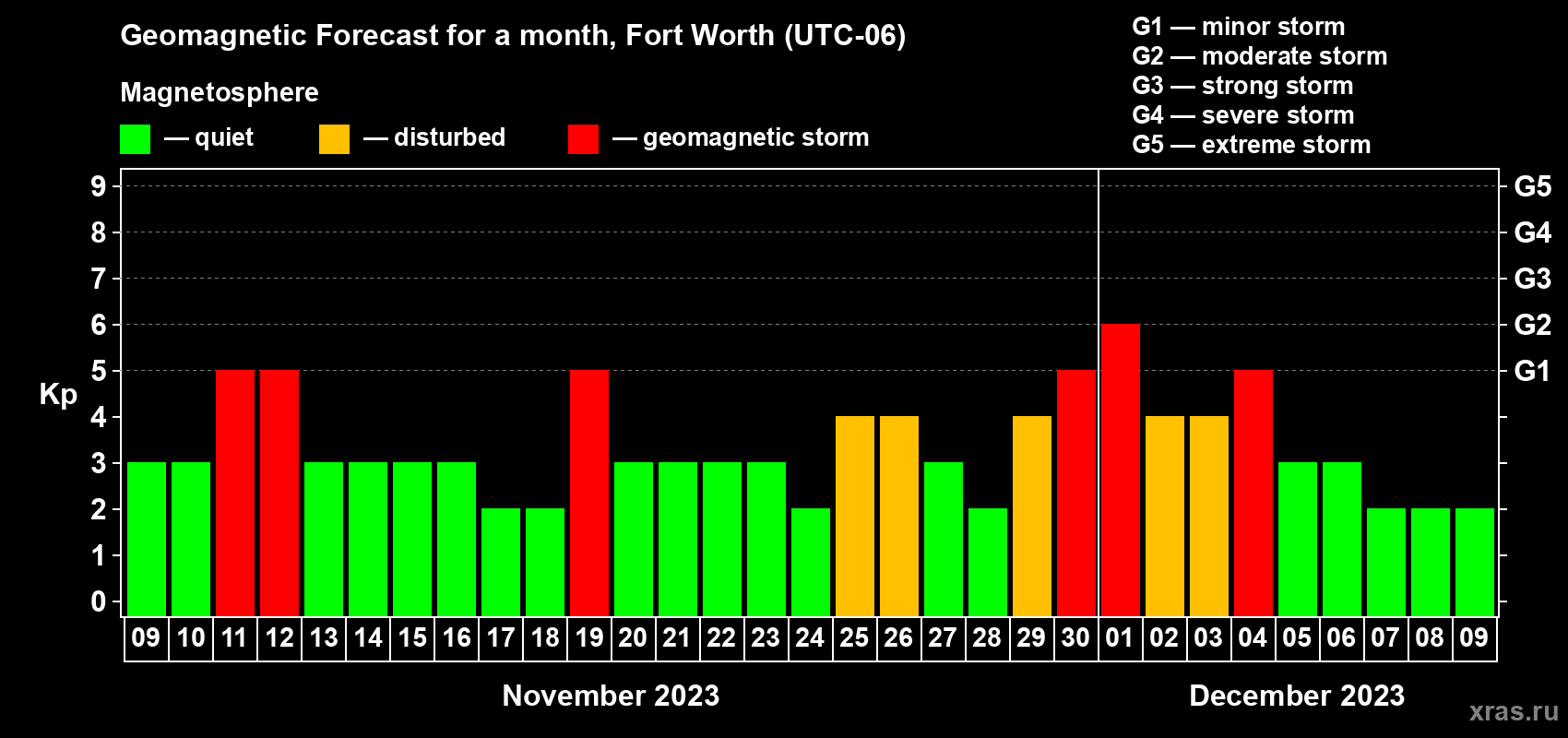
Task: Click the G4 marker on right axis
Action: pos(1532,232)
